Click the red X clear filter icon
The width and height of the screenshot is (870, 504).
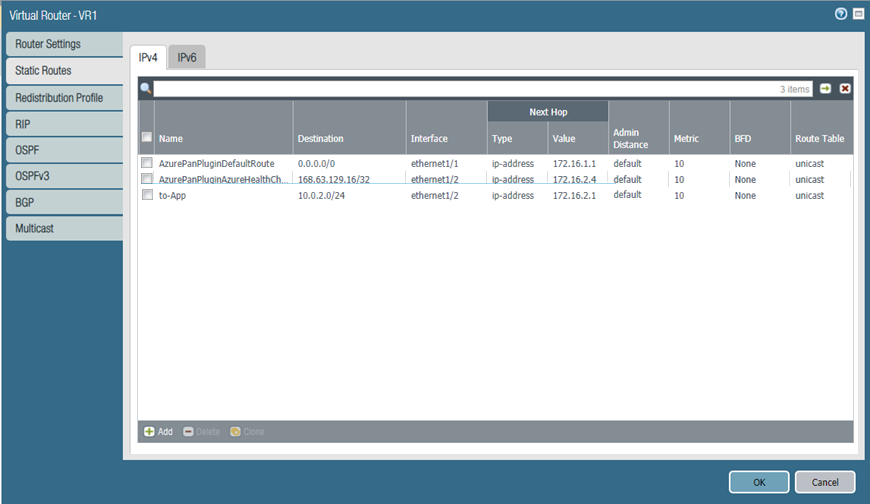845,89
